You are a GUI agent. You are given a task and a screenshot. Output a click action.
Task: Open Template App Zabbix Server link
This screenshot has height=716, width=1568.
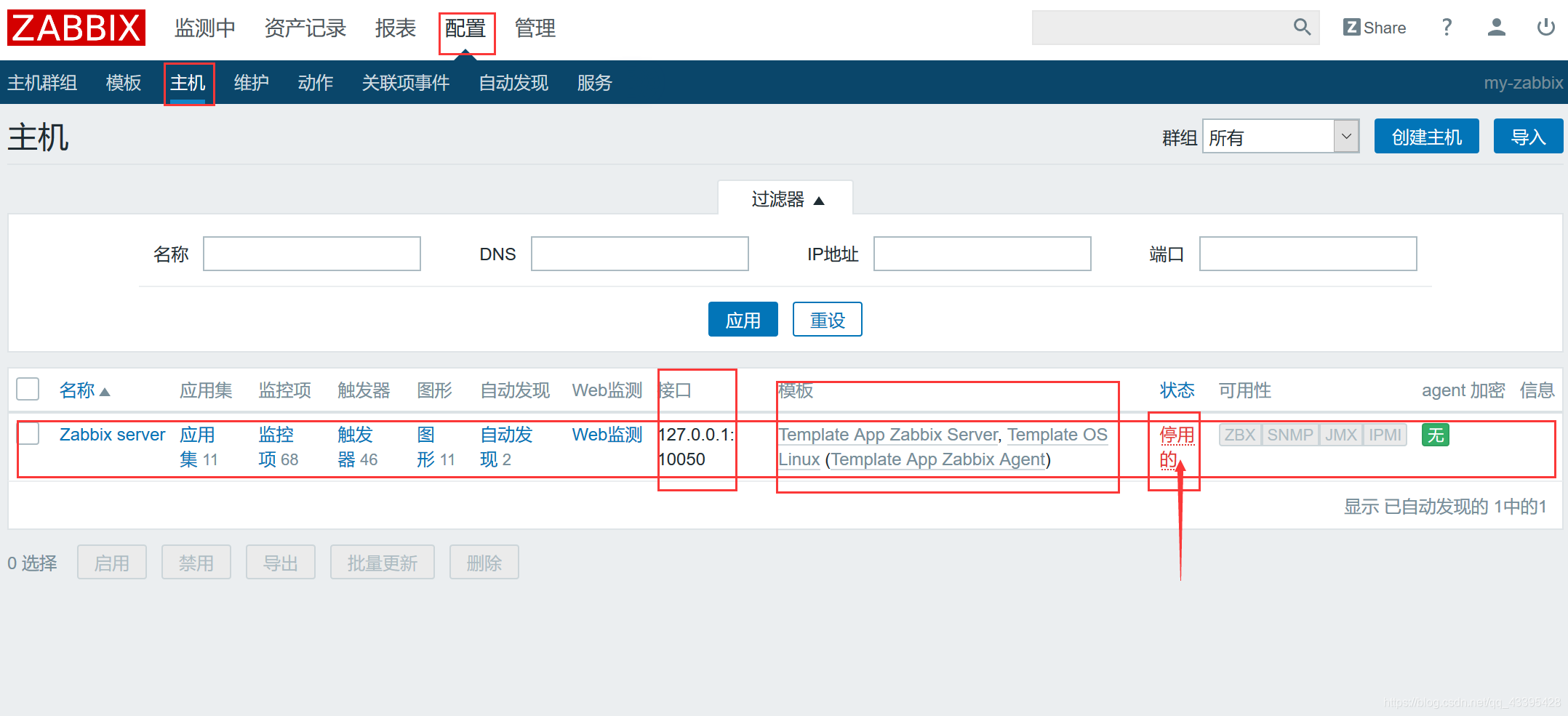coord(889,435)
